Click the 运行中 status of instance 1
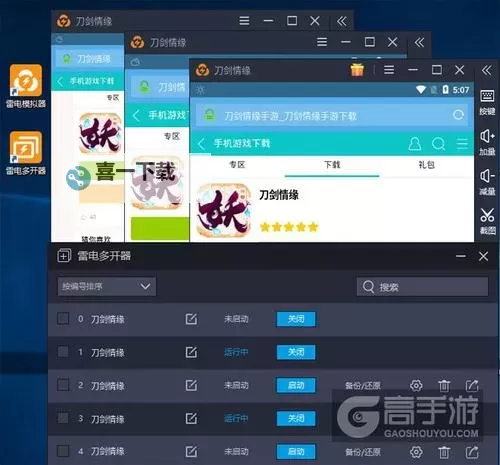Image resolution: width=500 pixels, height=465 pixels. tap(236, 352)
